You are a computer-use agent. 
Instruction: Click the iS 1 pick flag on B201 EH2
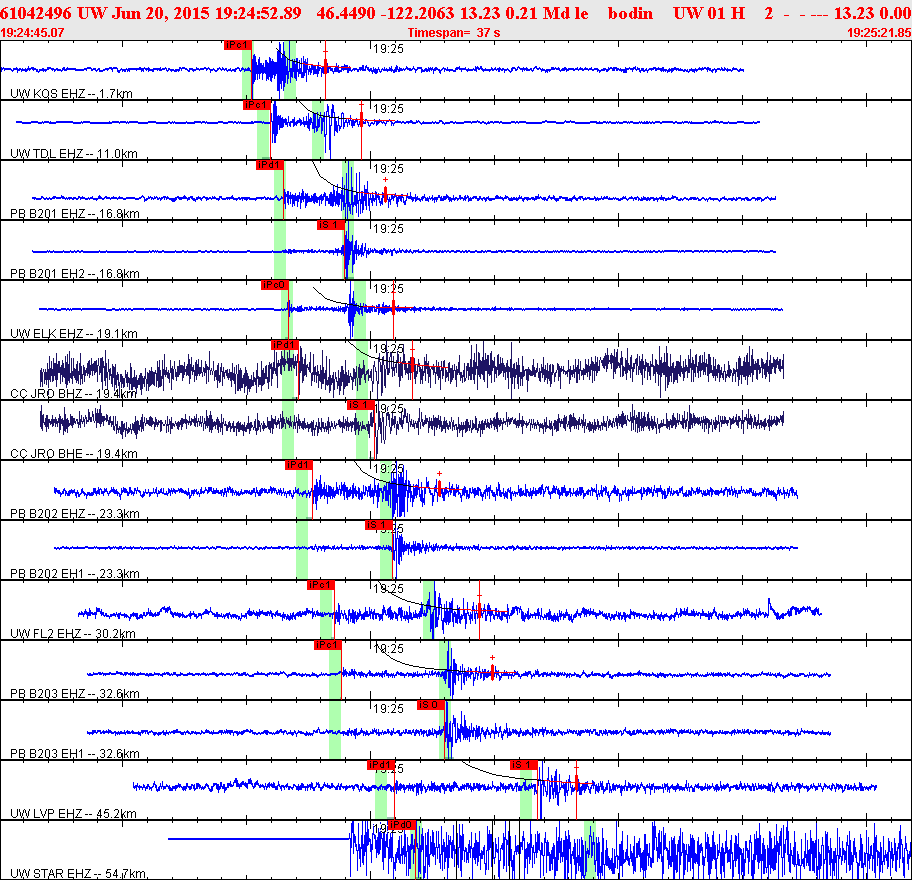tap(331, 225)
